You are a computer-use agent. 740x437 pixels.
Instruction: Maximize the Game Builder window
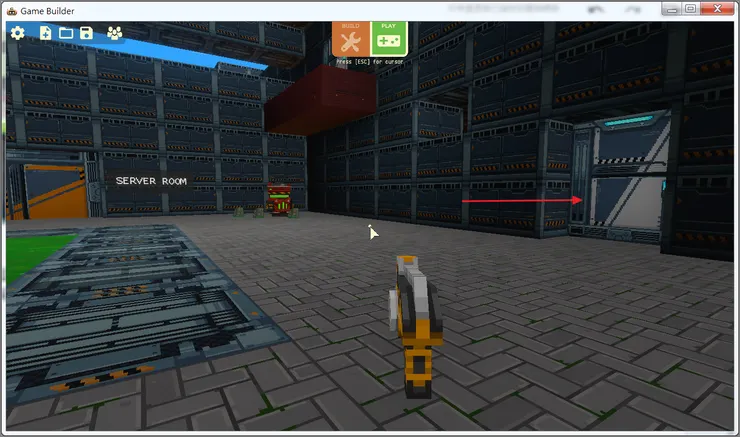click(690, 9)
